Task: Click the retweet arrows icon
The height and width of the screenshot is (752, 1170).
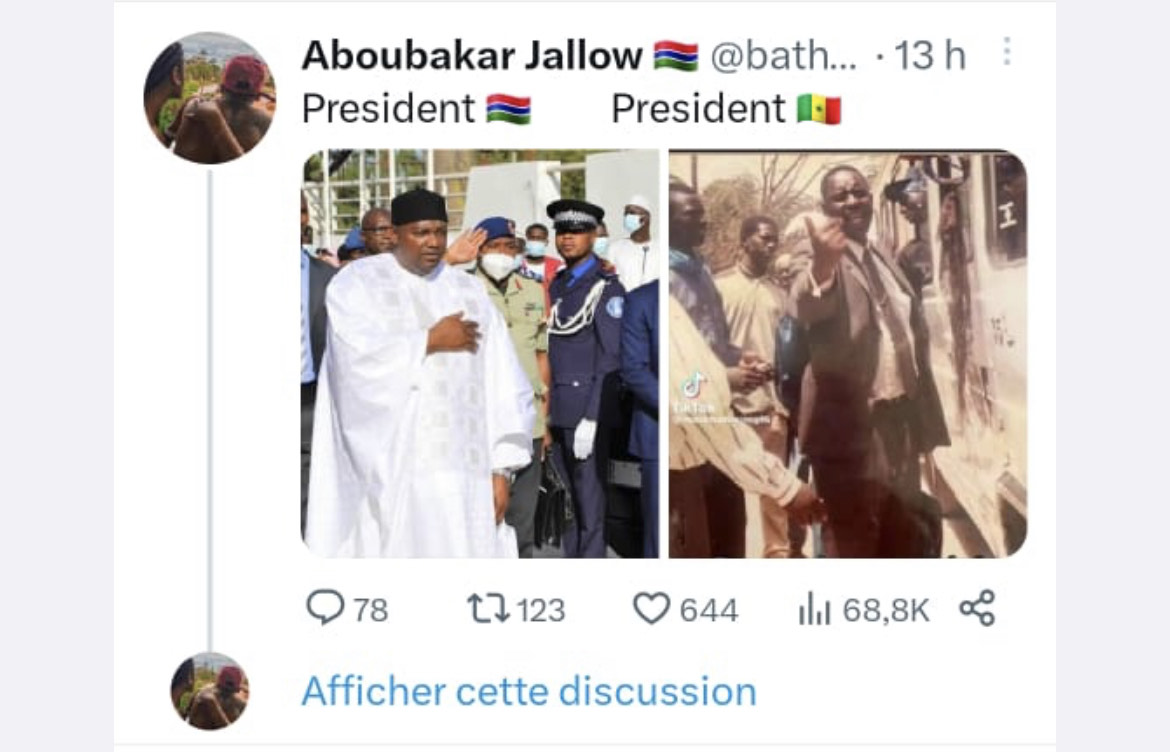Action: point(488,608)
